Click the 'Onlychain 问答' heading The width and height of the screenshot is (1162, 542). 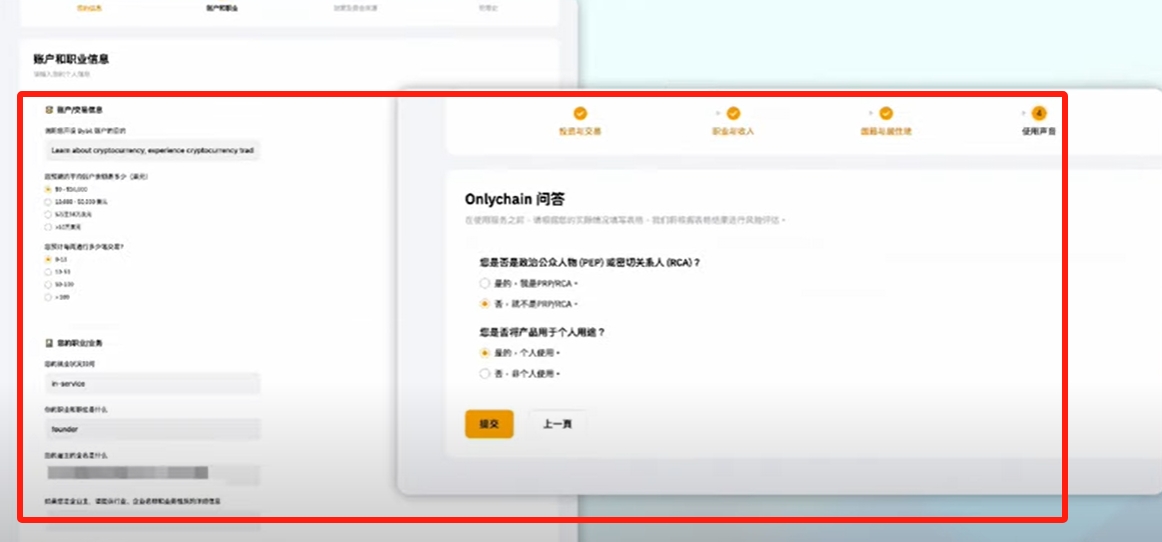tap(516, 199)
